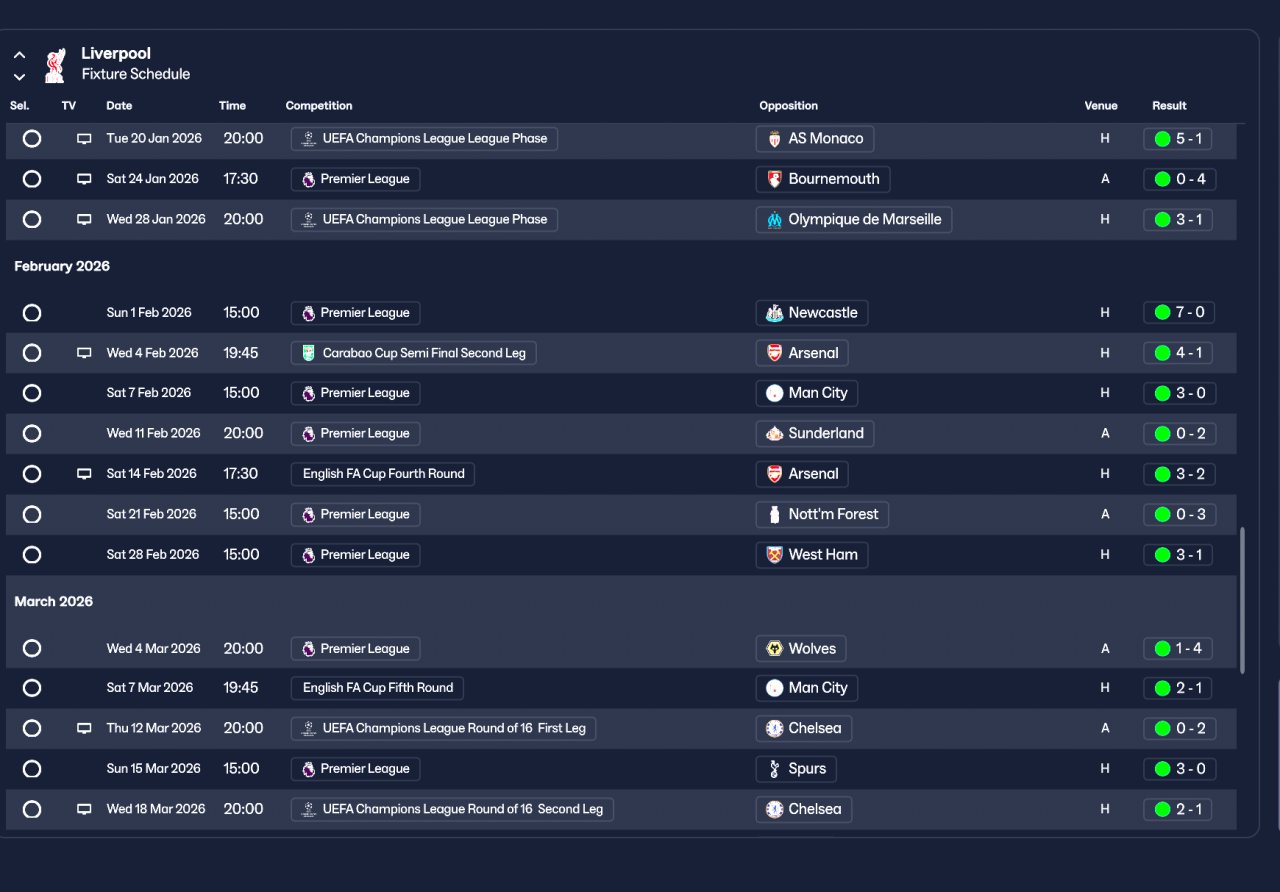Open the English FA Cup Fourth Round competition
The width and height of the screenshot is (1280, 892).
pos(383,474)
